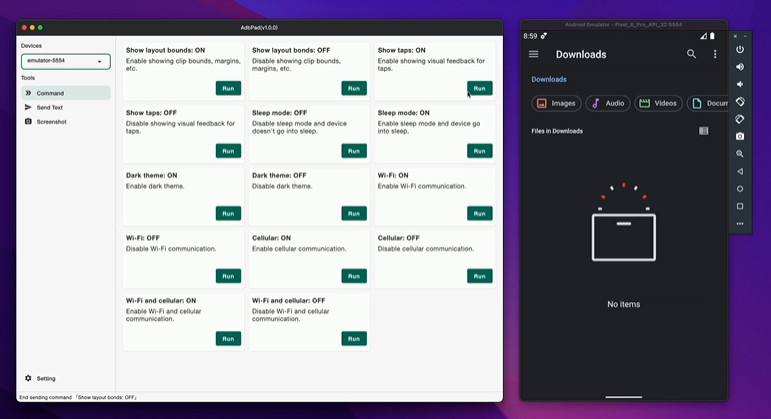Click emulator rotate right icon
This screenshot has height=419, width=771.
(x=740, y=119)
